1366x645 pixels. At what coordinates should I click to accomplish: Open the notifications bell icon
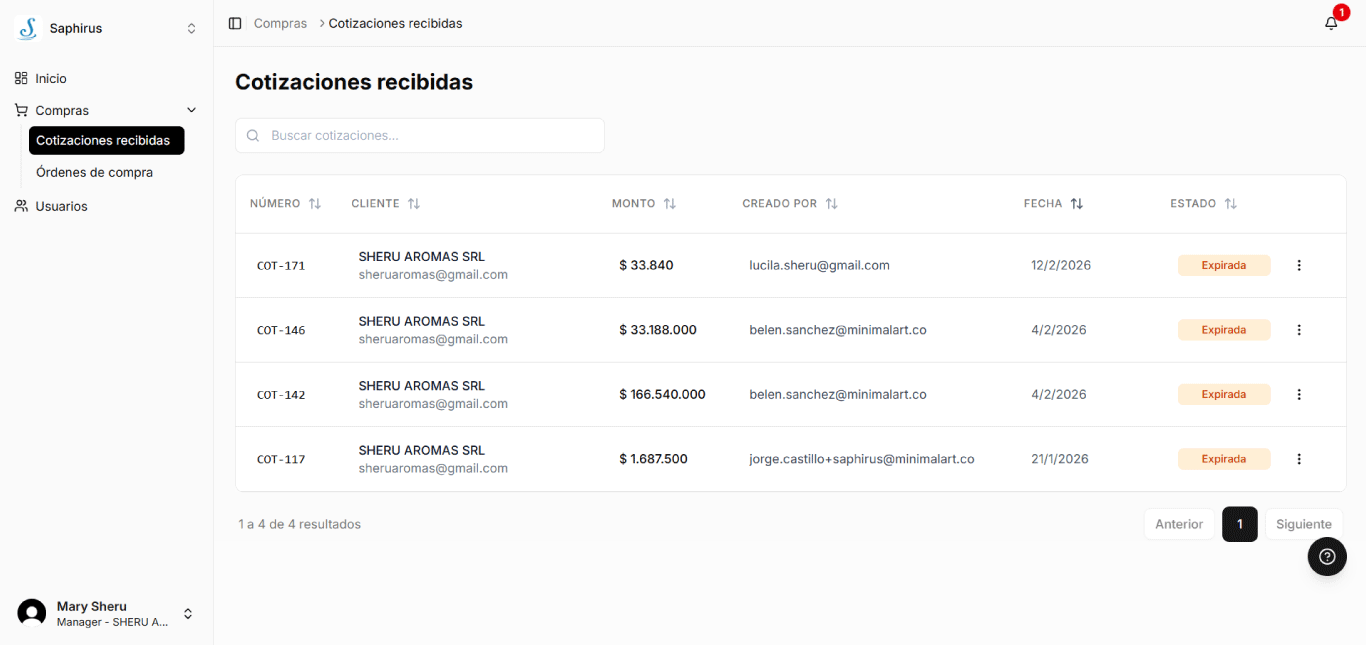click(x=1331, y=23)
